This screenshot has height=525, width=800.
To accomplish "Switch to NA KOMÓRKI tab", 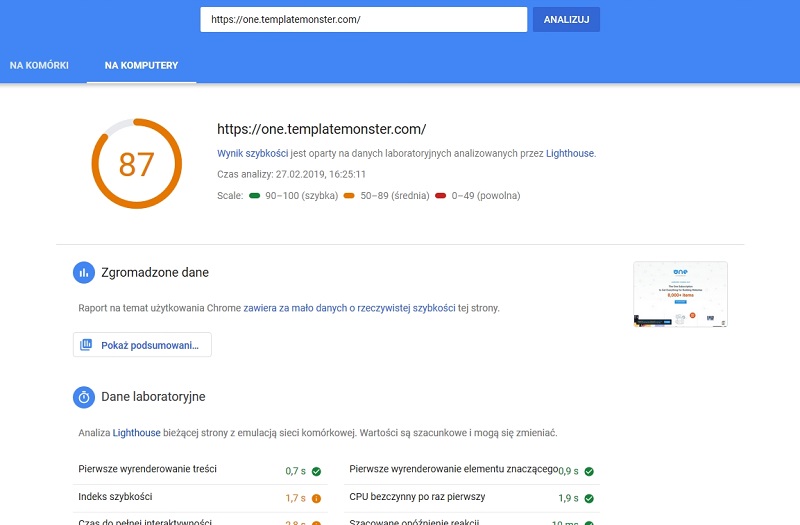I will tap(39, 65).
